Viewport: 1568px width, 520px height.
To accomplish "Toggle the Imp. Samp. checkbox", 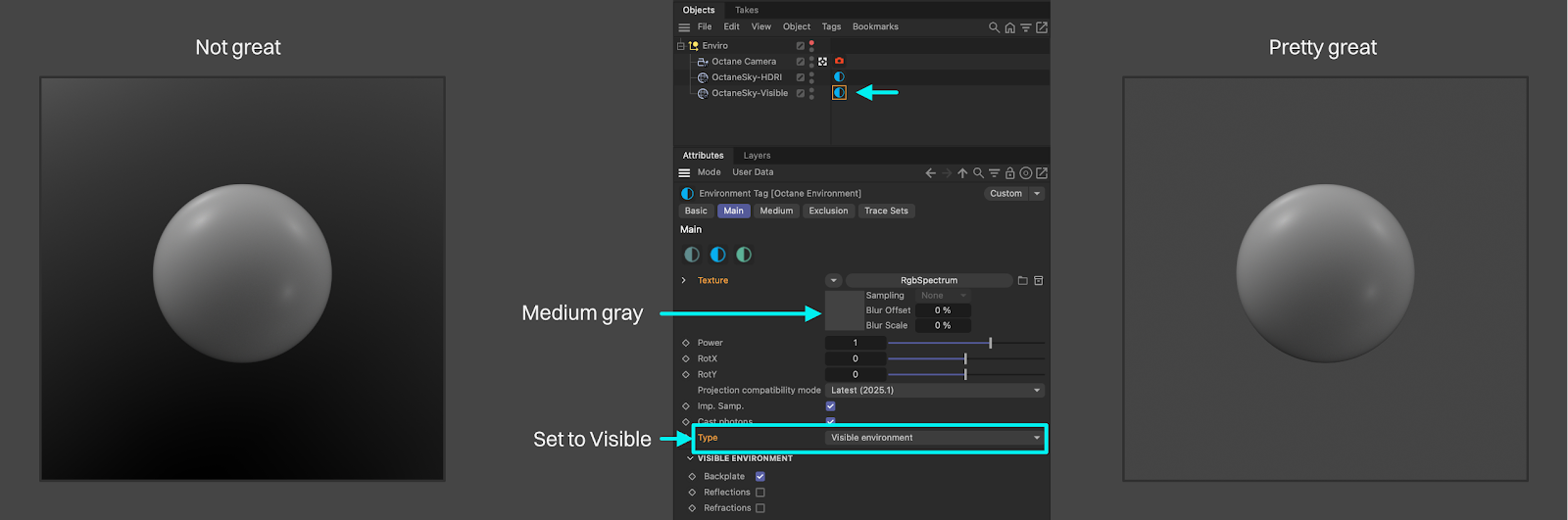I will (830, 406).
